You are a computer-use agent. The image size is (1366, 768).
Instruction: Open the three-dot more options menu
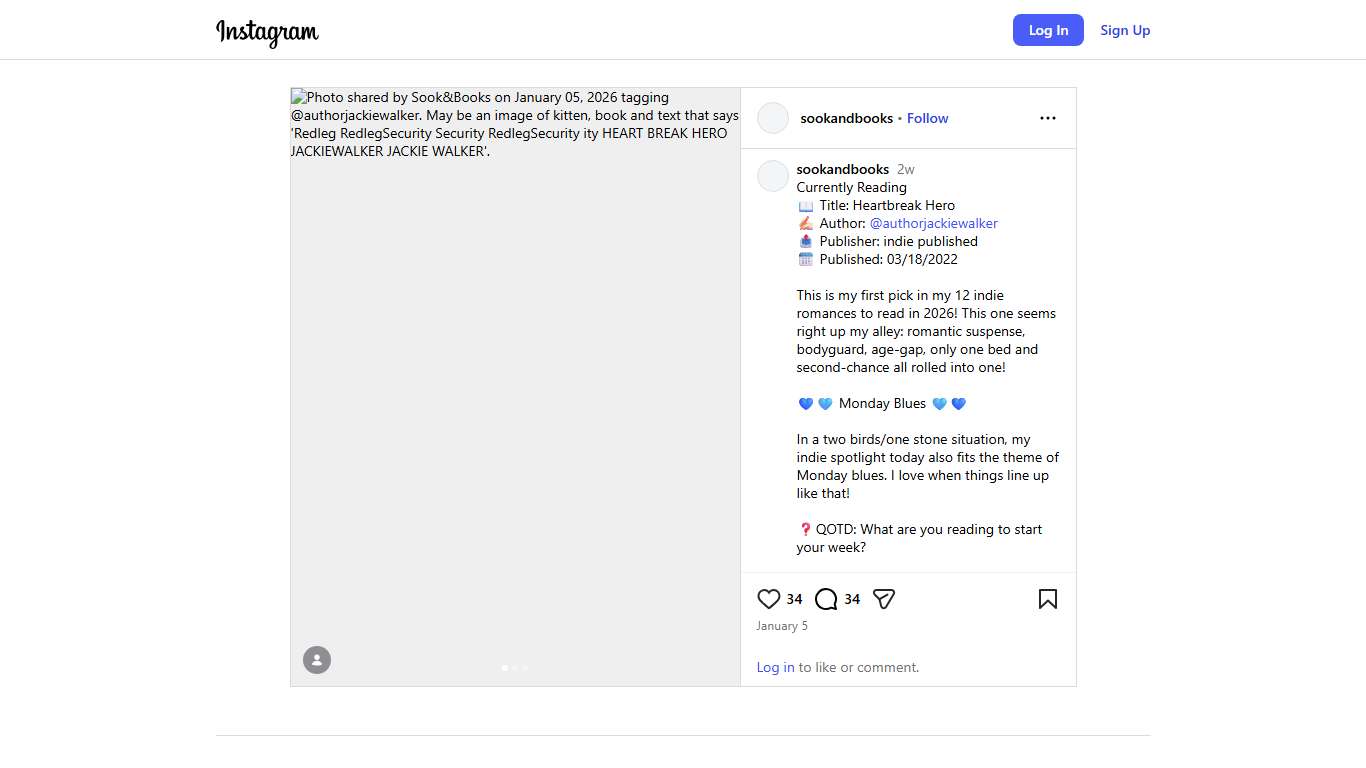[1047, 118]
